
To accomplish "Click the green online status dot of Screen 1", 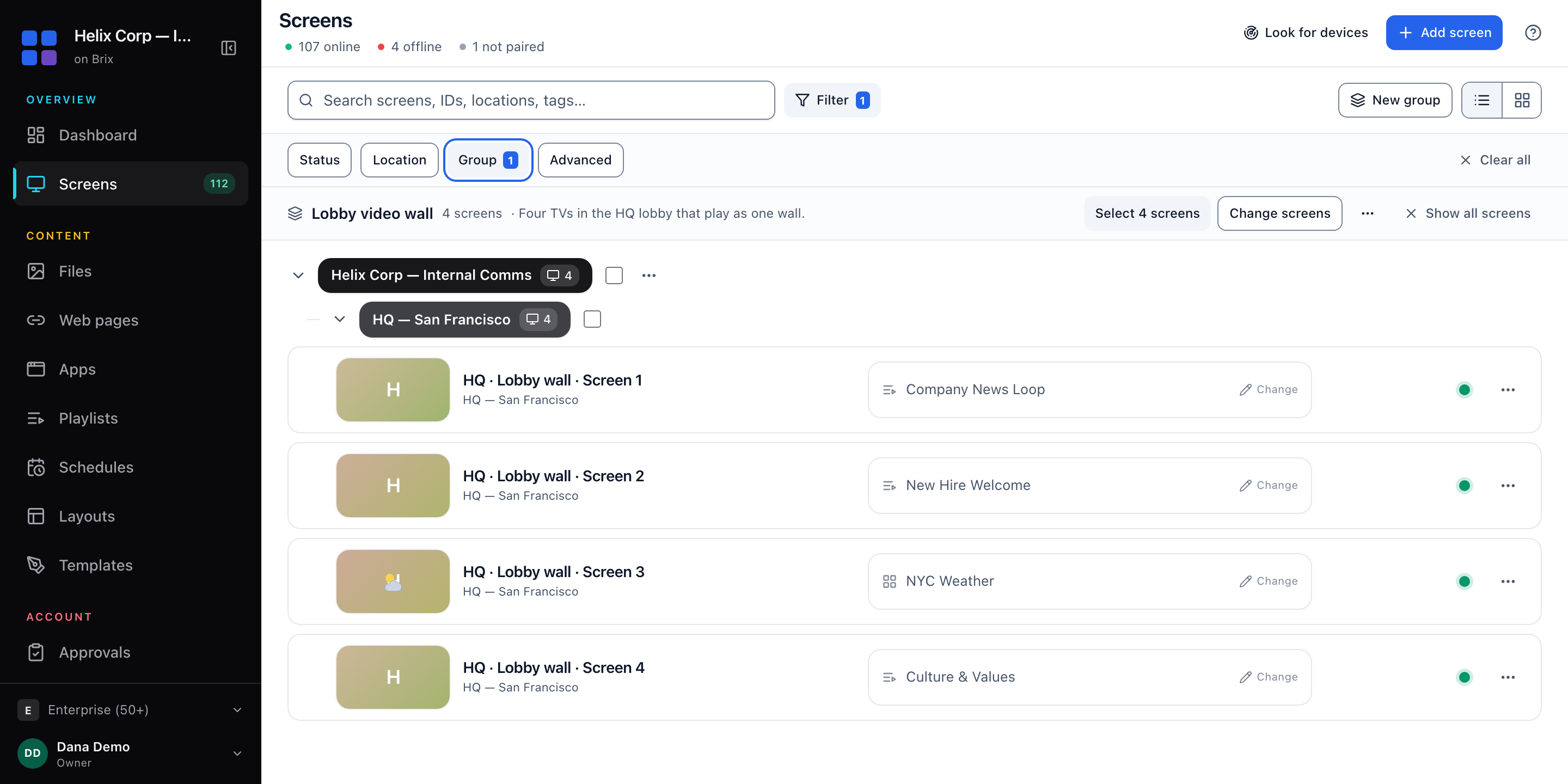I will coord(1465,390).
